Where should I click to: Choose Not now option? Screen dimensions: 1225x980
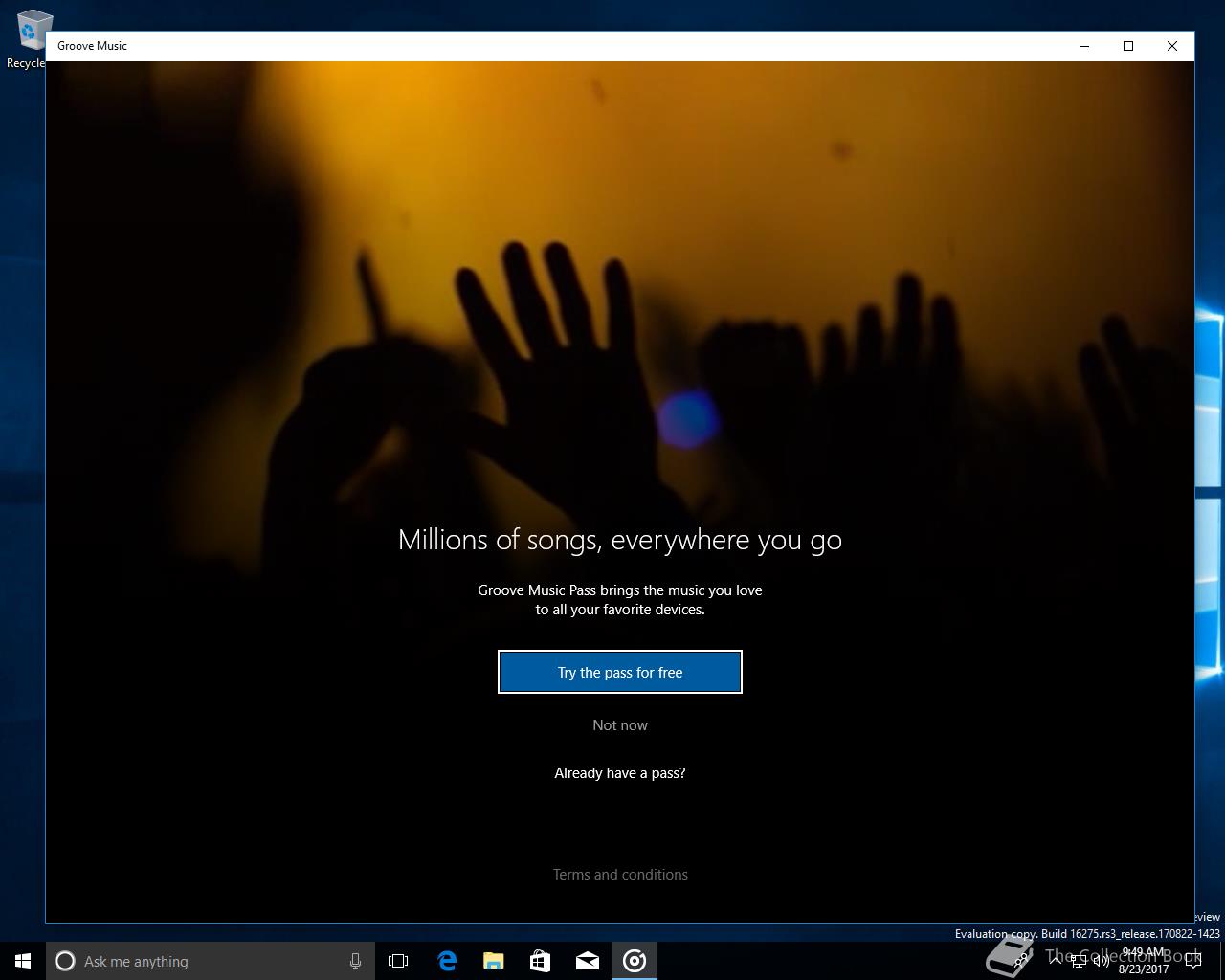[620, 725]
